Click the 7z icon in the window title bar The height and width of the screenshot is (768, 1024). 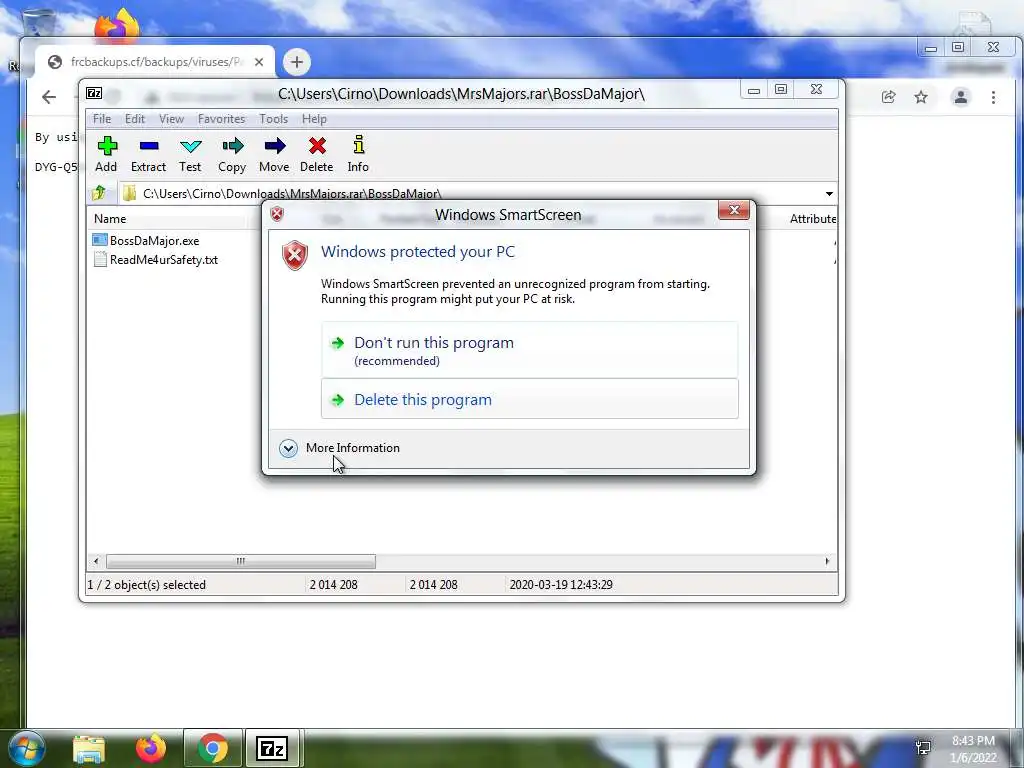(95, 93)
